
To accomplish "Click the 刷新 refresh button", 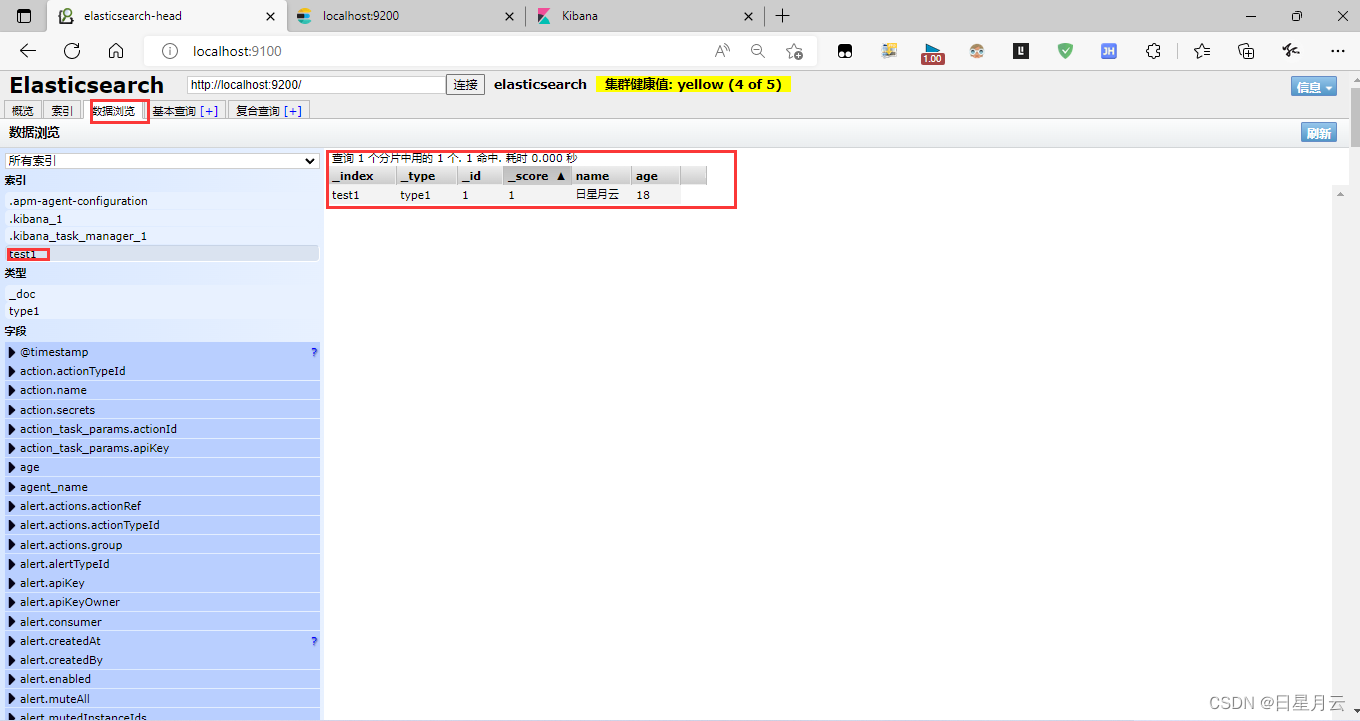I will [x=1319, y=133].
